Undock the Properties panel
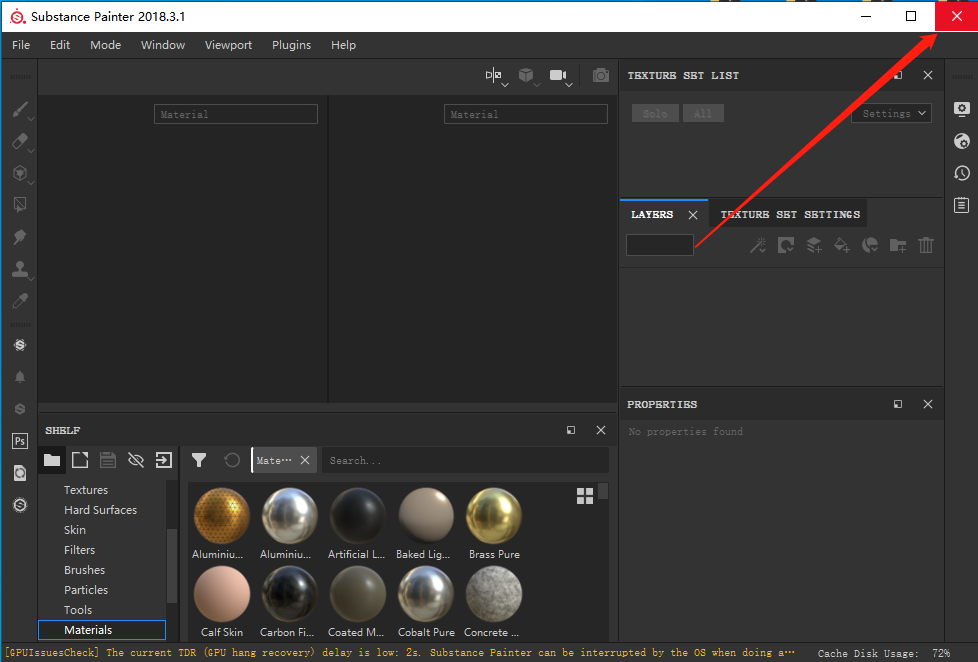The height and width of the screenshot is (662, 978). 898,404
